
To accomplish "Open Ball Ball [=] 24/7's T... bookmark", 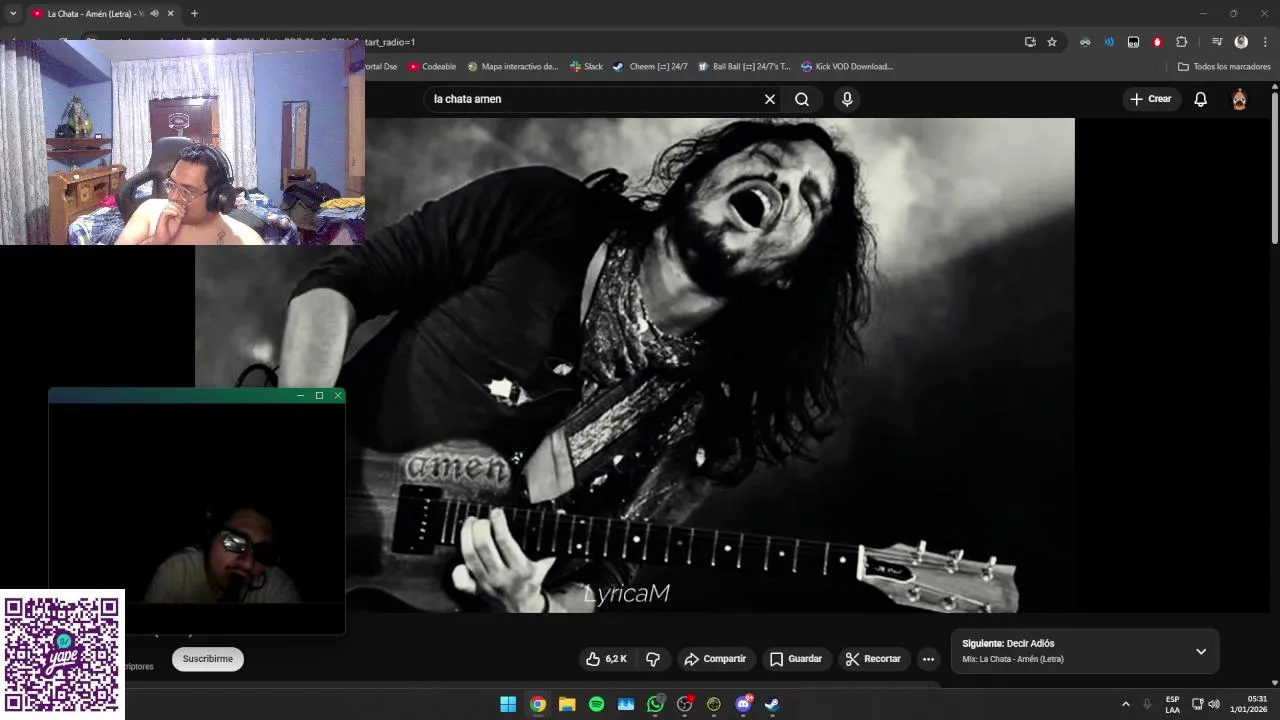I will (x=744, y=67).
